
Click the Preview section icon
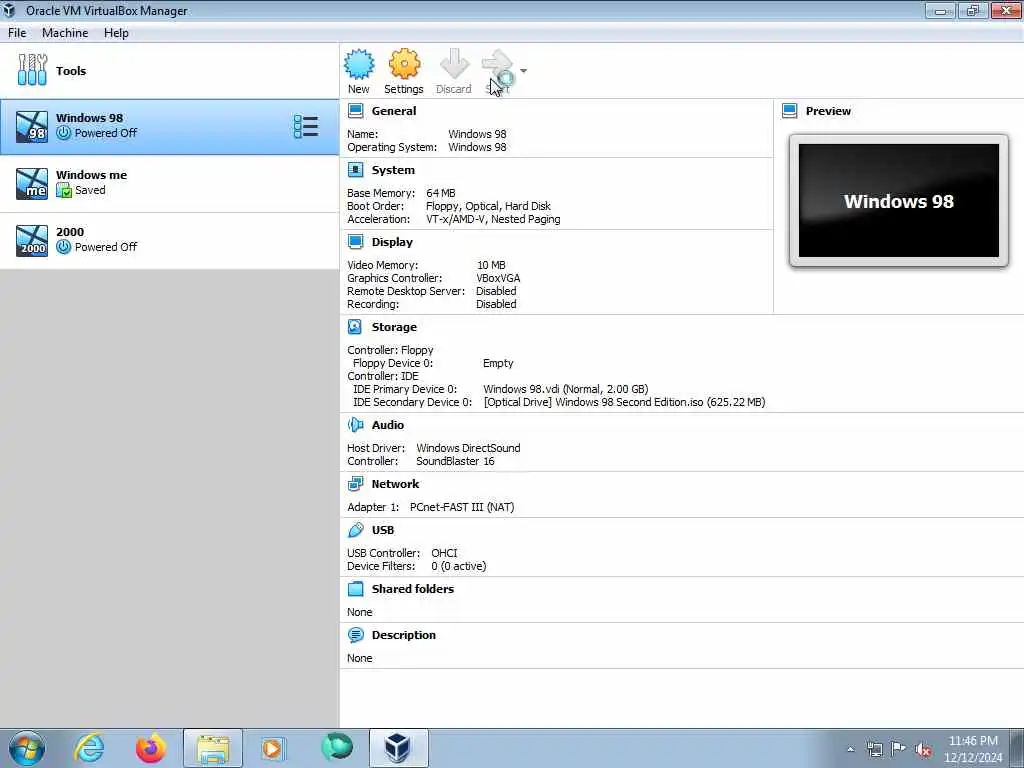pyautogui.click(x=790, y=111)
